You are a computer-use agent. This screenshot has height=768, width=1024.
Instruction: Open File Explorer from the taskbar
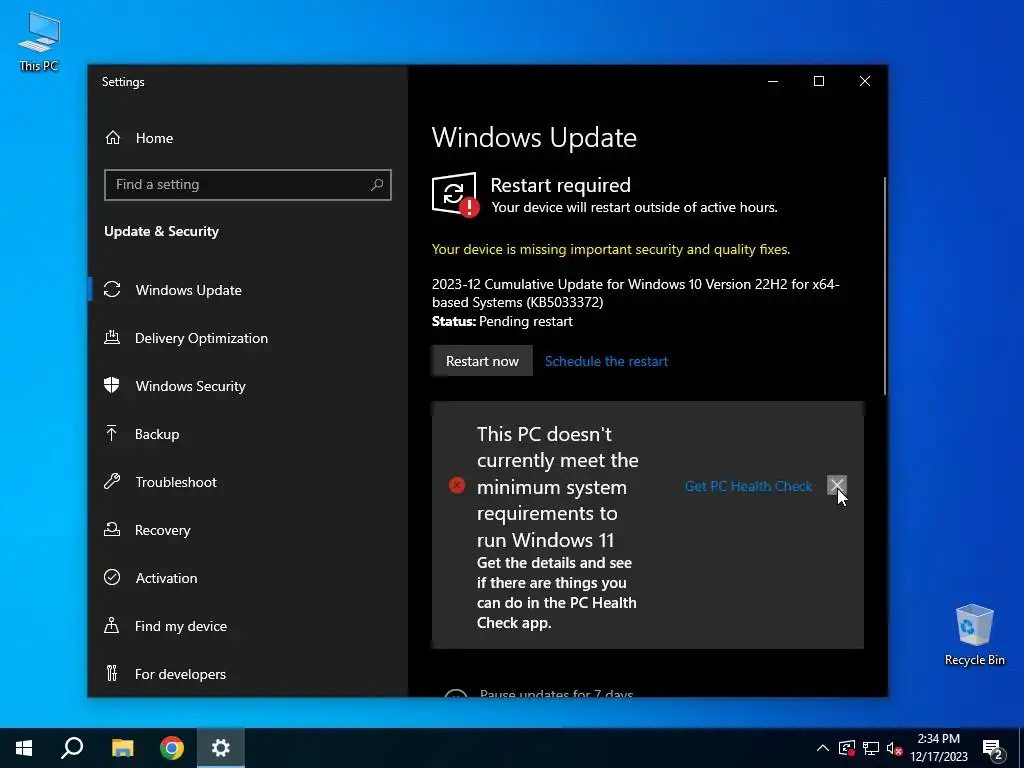(x=122, y=748)
